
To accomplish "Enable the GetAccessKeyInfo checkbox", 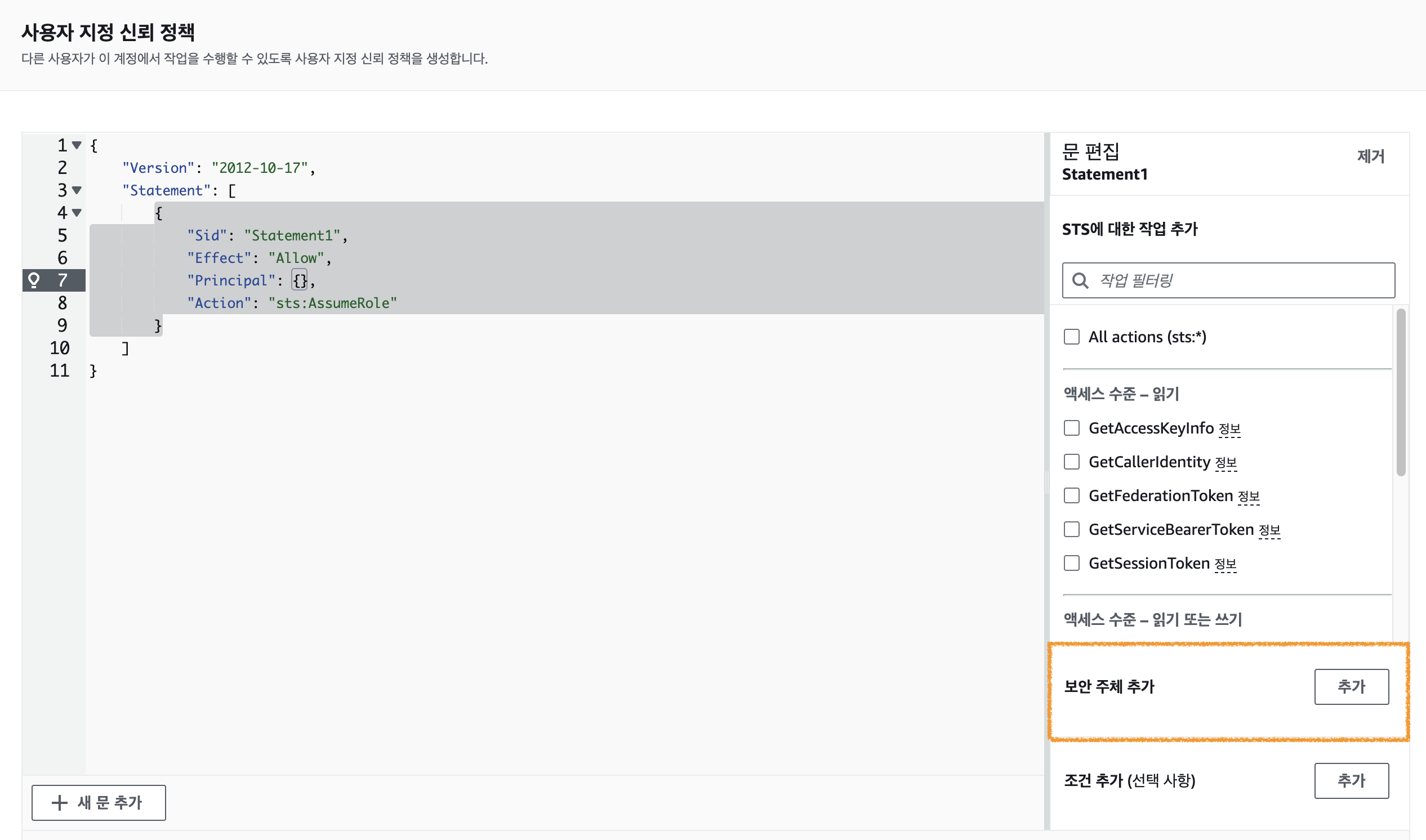I will click(1071, 428).
